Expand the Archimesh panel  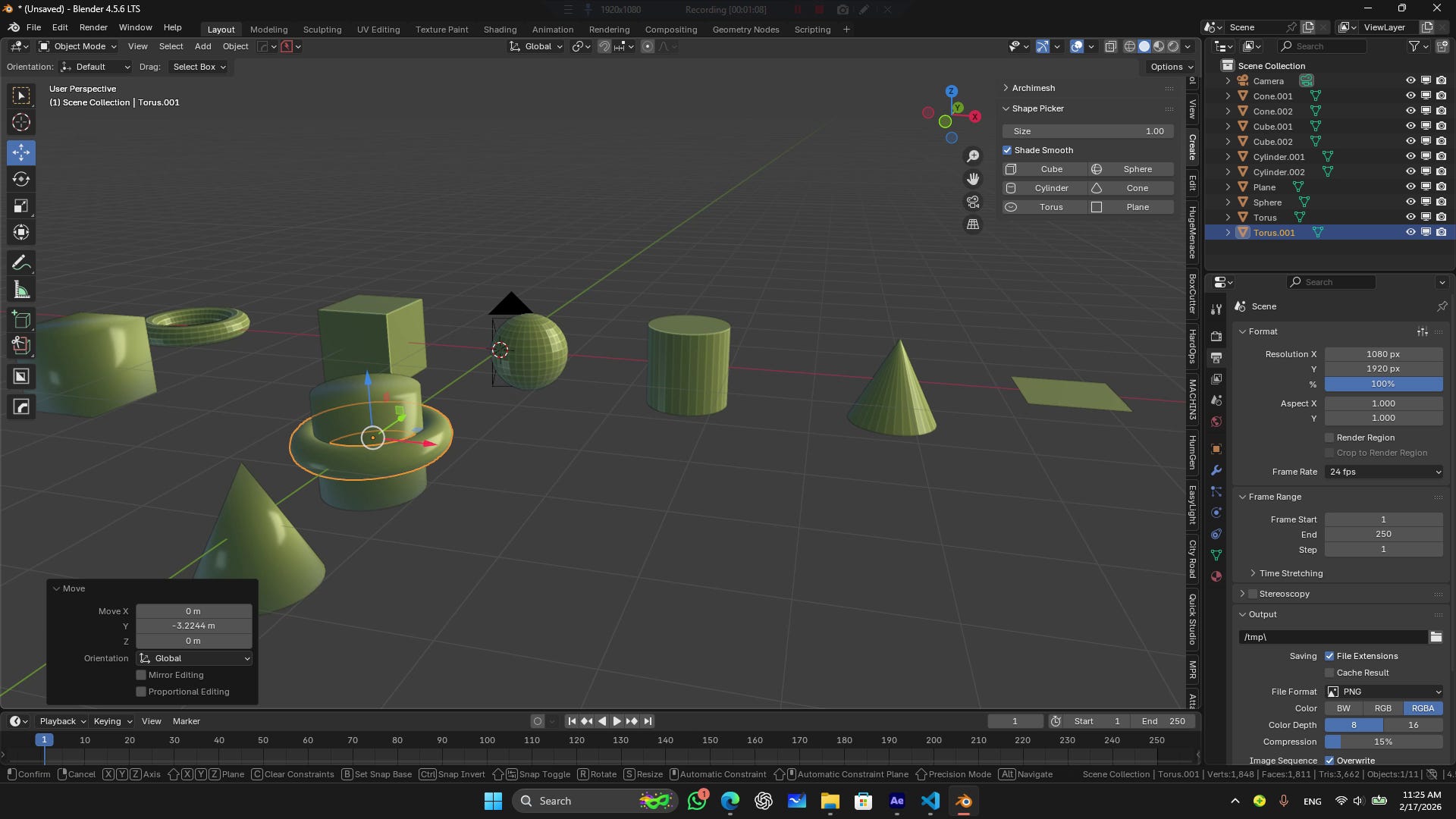click(x=1032, y=88)
